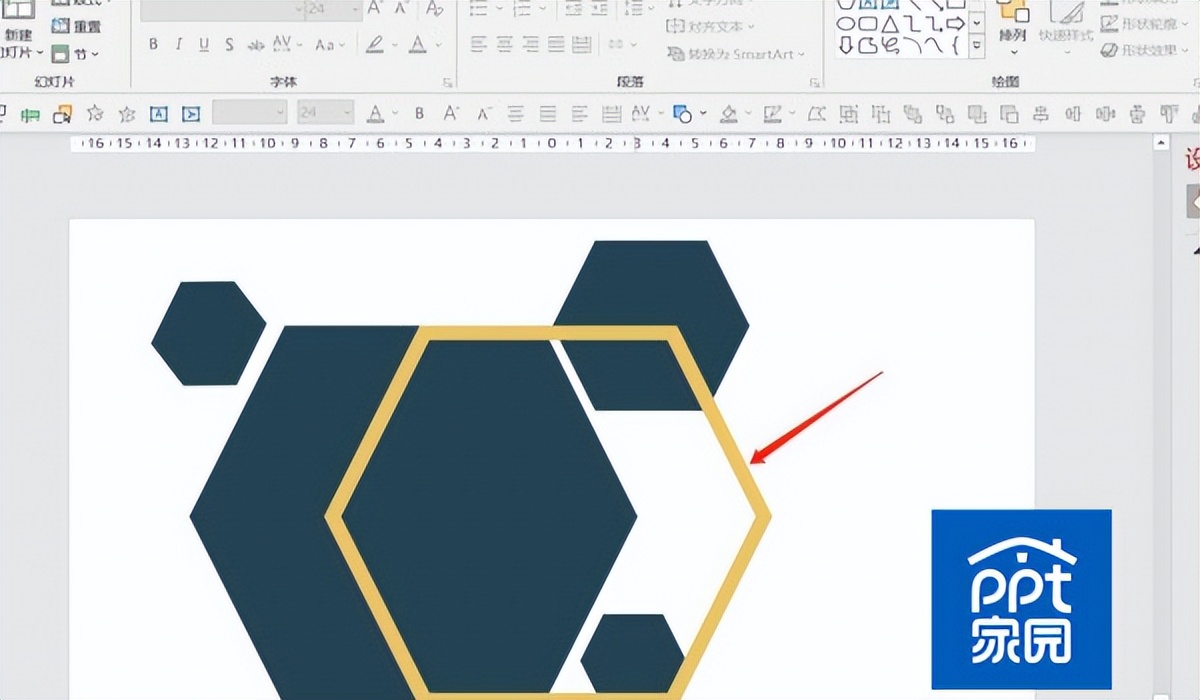Select the left brace shape in gallery
This screenshot has width=1200, height=700.
(954, 44)
